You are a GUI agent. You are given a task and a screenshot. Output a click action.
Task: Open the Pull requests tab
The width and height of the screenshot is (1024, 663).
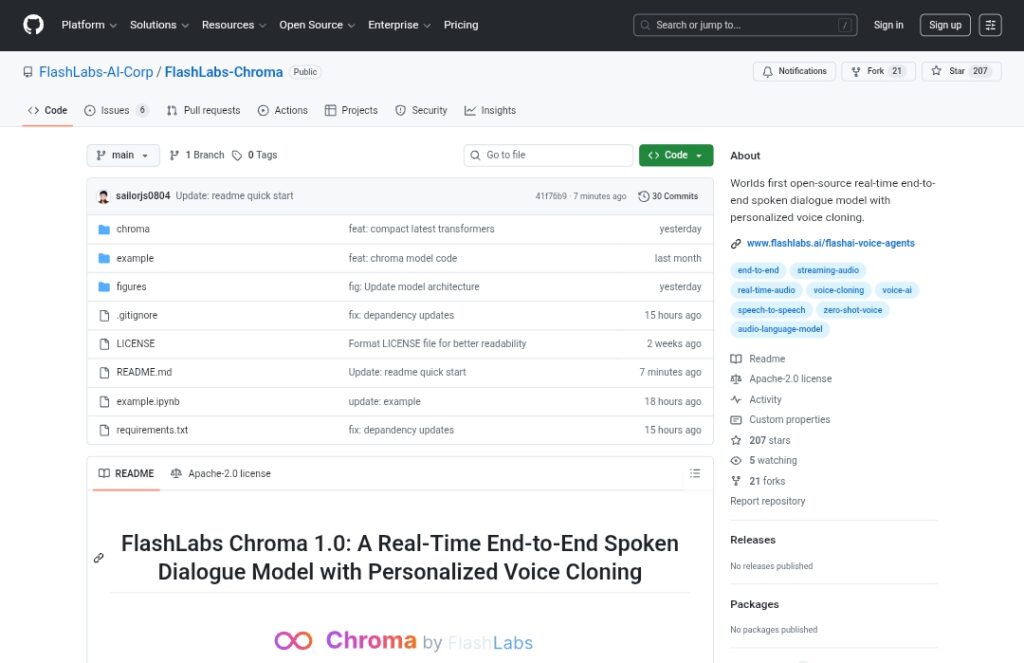pos(204,110)
